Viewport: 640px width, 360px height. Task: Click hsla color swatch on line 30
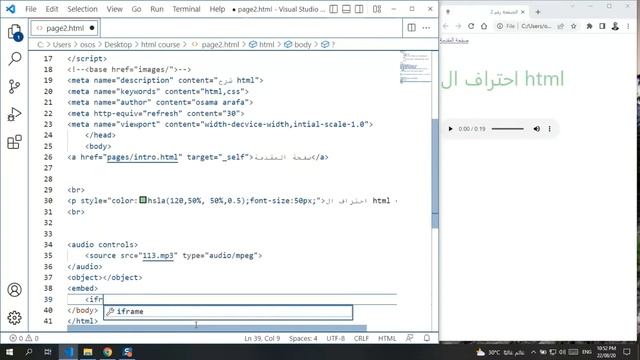pos(143,200)
